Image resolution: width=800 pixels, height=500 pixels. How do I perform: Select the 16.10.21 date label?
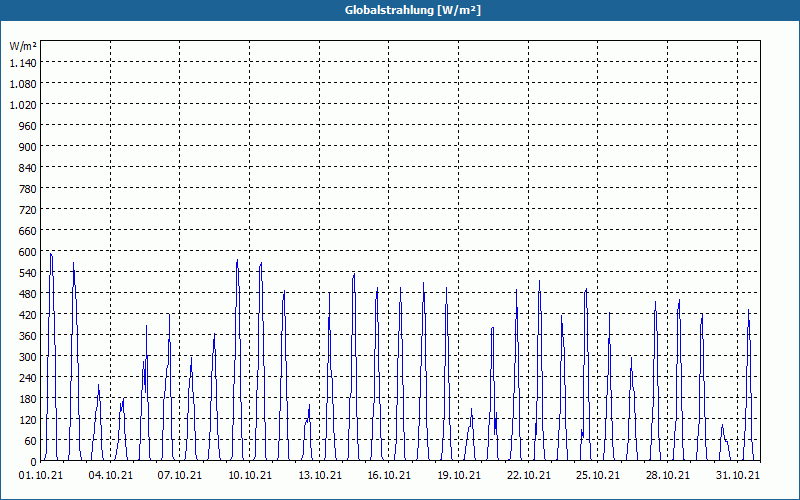tap(389, 476)
